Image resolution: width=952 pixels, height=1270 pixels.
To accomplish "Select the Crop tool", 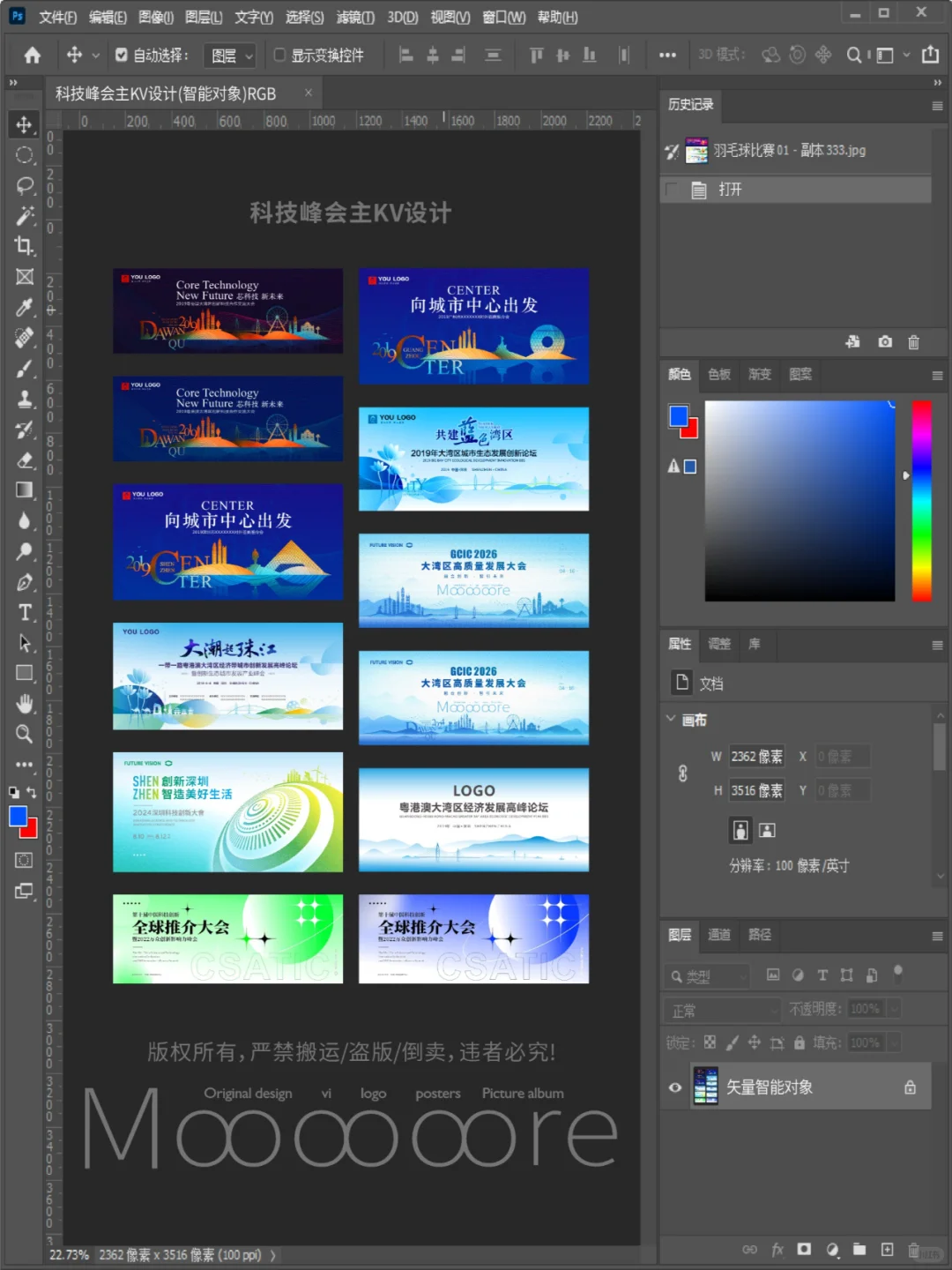I will point(25,246).
